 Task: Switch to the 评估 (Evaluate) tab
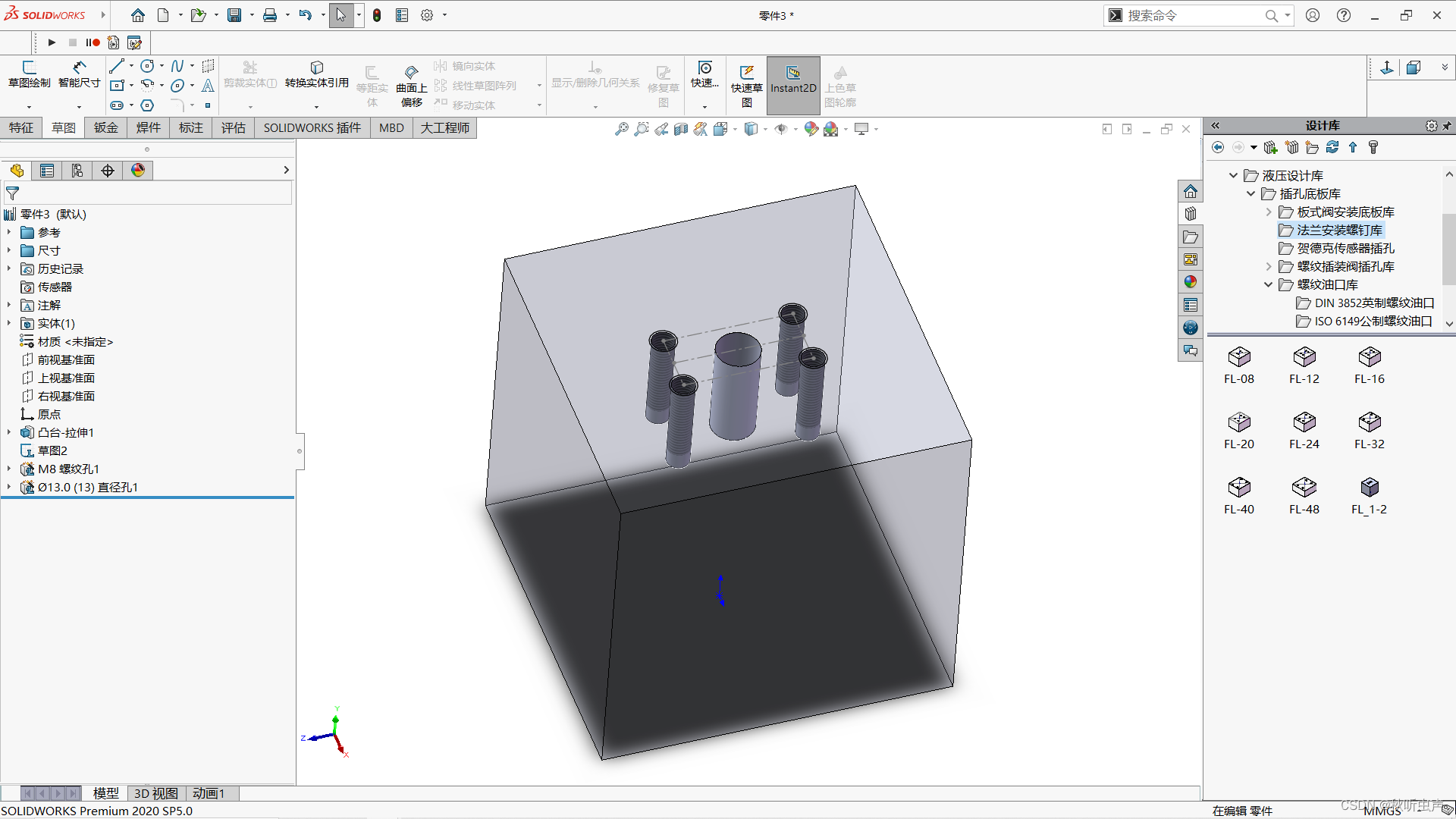(x=234, y=127)
